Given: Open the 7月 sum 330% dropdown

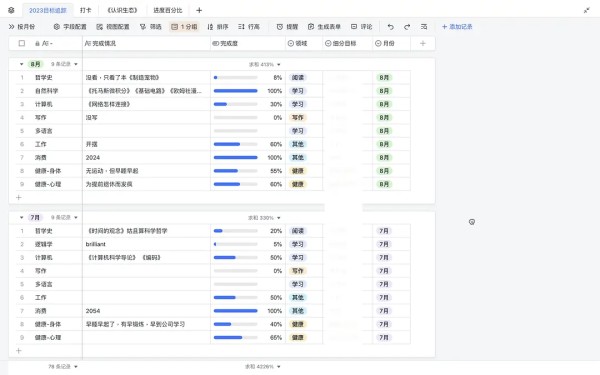Looking at the screenshot, I should click(x=264, y=218).
